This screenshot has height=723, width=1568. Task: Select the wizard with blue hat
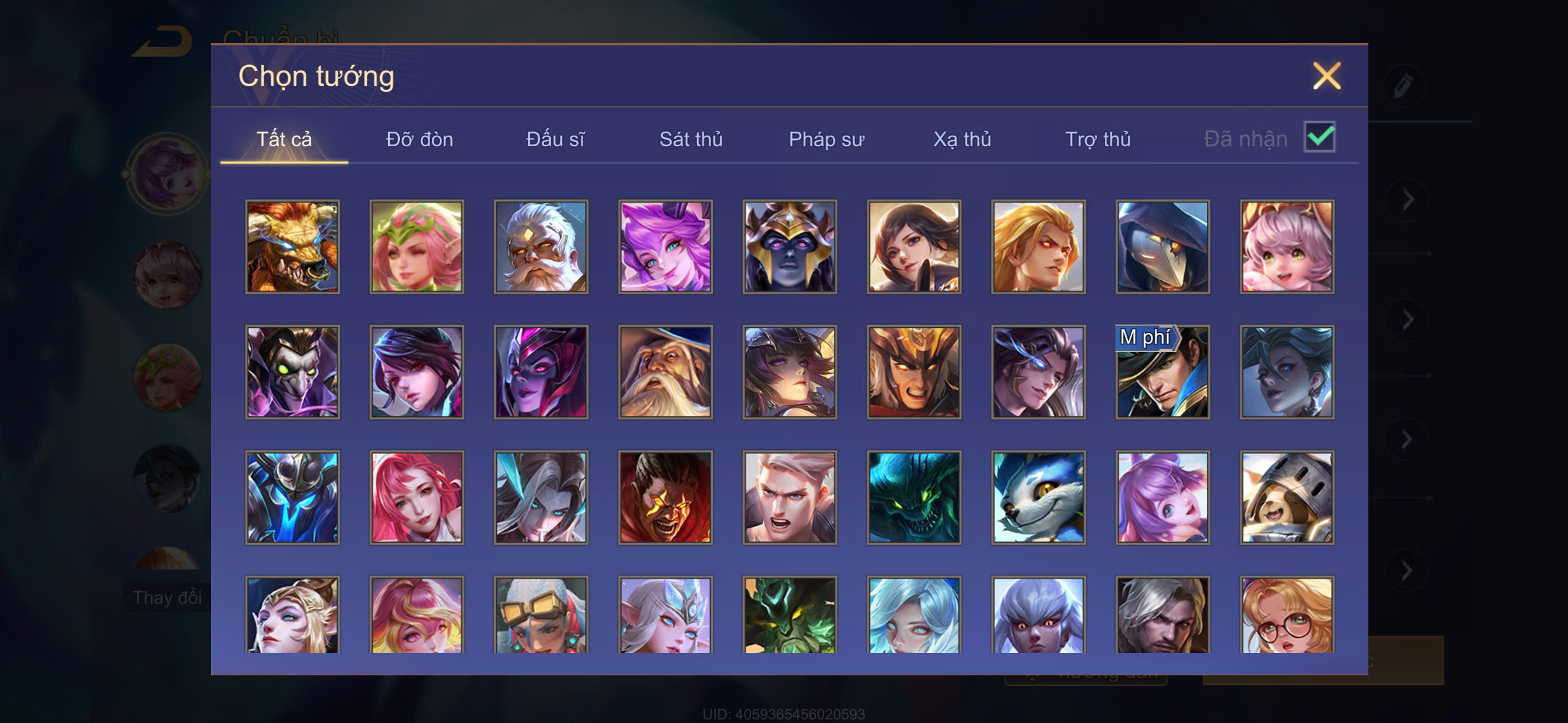pos(665,372)
